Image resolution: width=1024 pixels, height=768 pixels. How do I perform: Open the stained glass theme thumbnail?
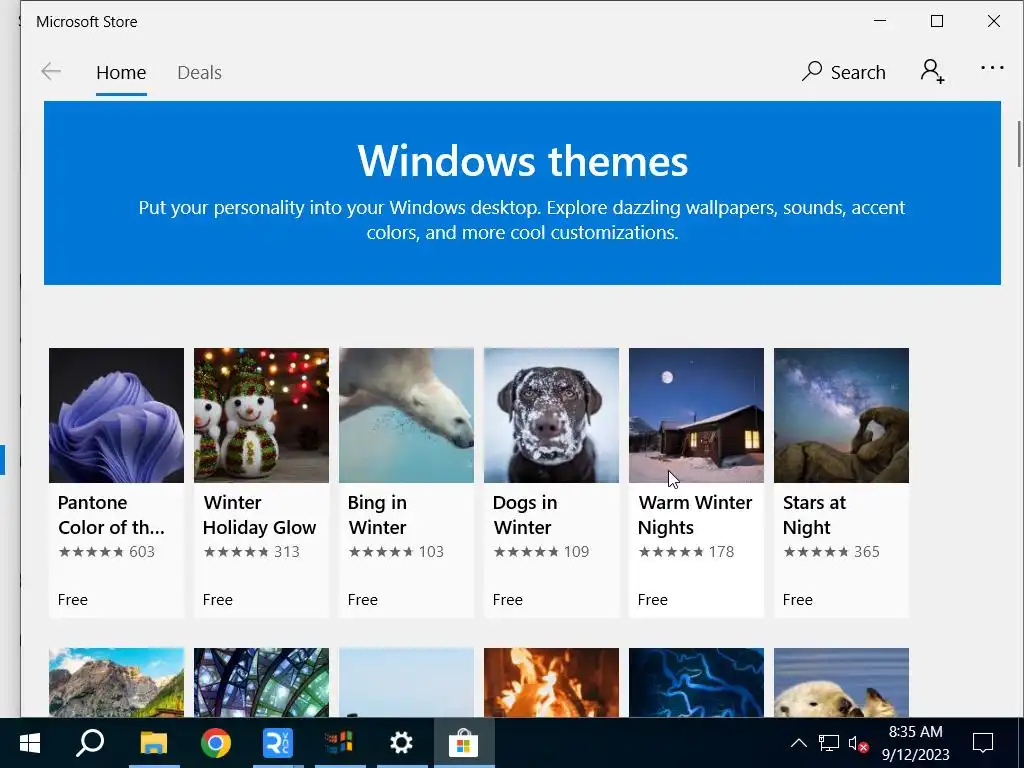(x=261, y=682)
